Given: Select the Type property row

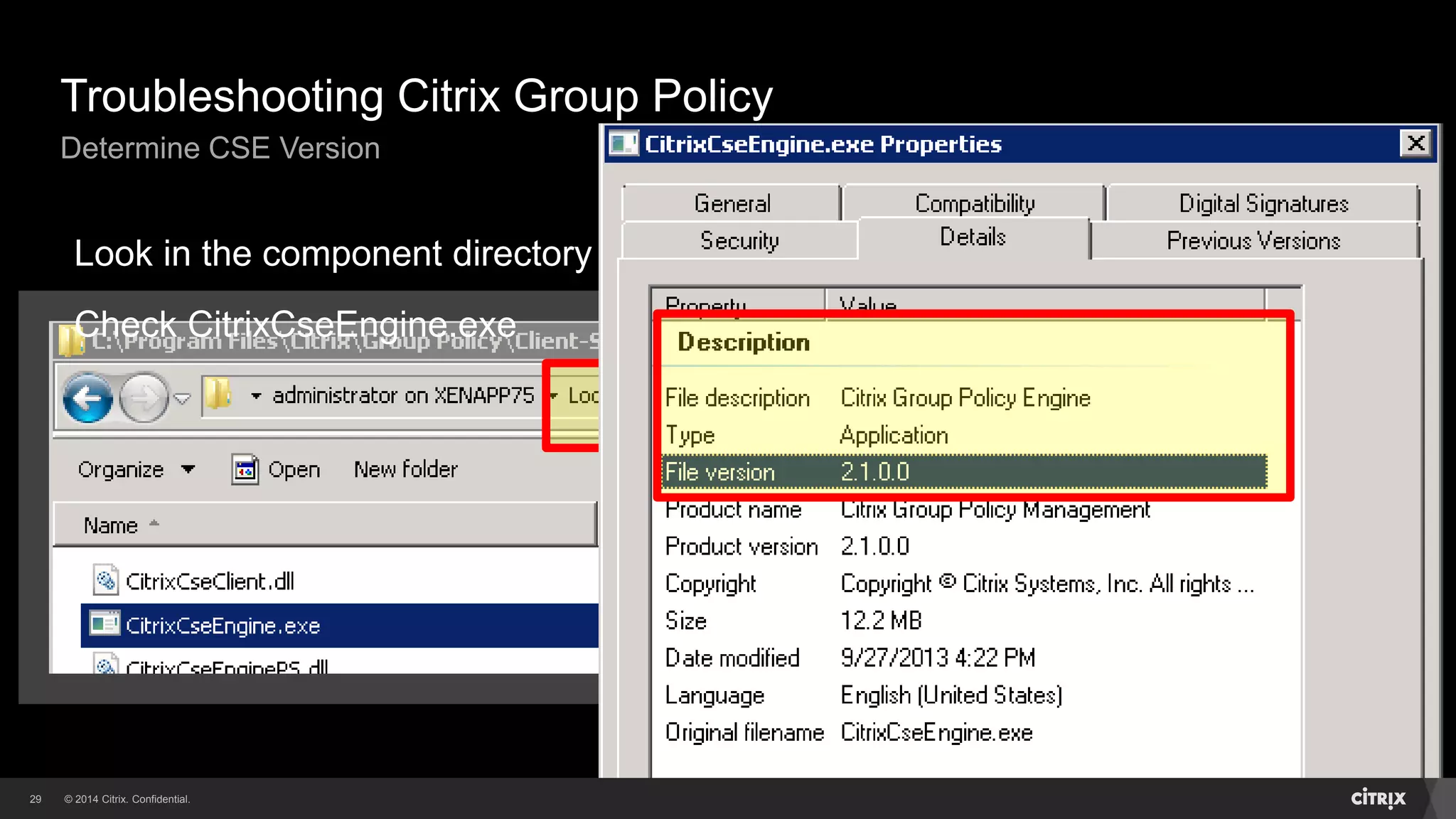Looking at the screenshot, I should click(x=964, y=435).
